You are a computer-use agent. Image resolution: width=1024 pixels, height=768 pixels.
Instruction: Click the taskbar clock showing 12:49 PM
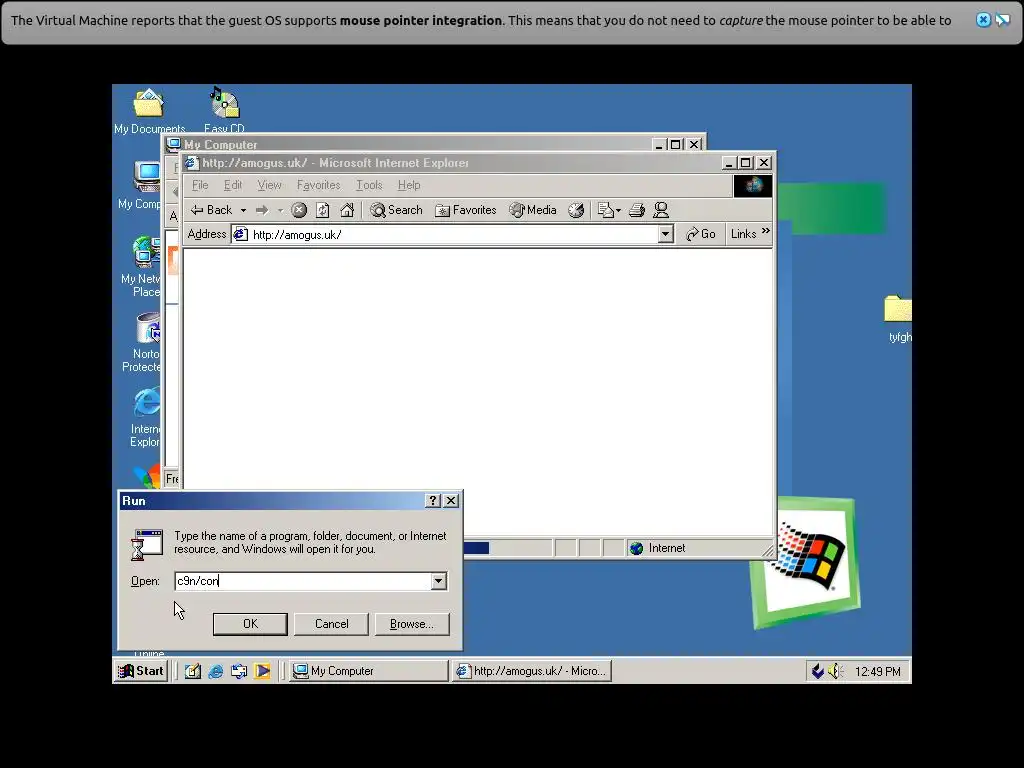coord(878,672)
